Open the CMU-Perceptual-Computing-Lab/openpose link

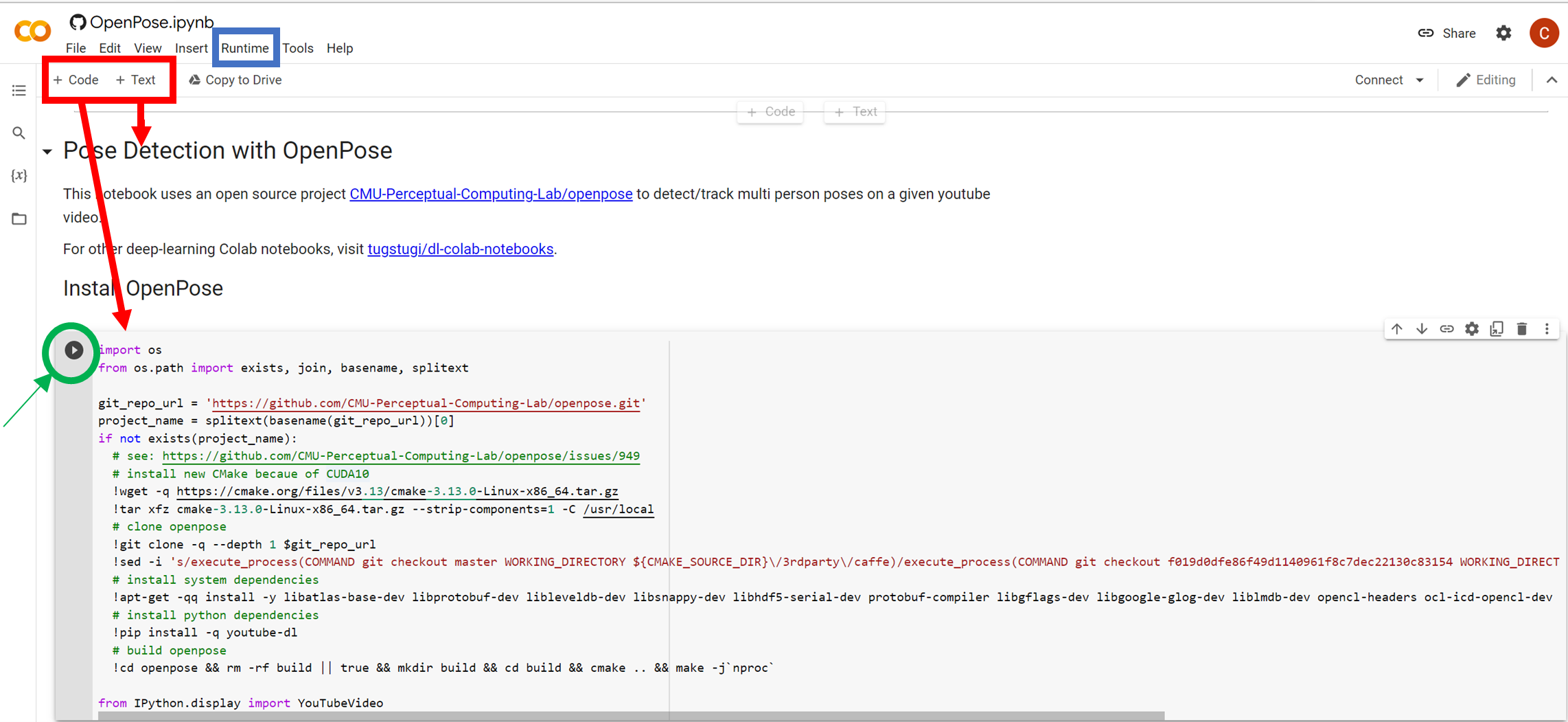(491, 194)
